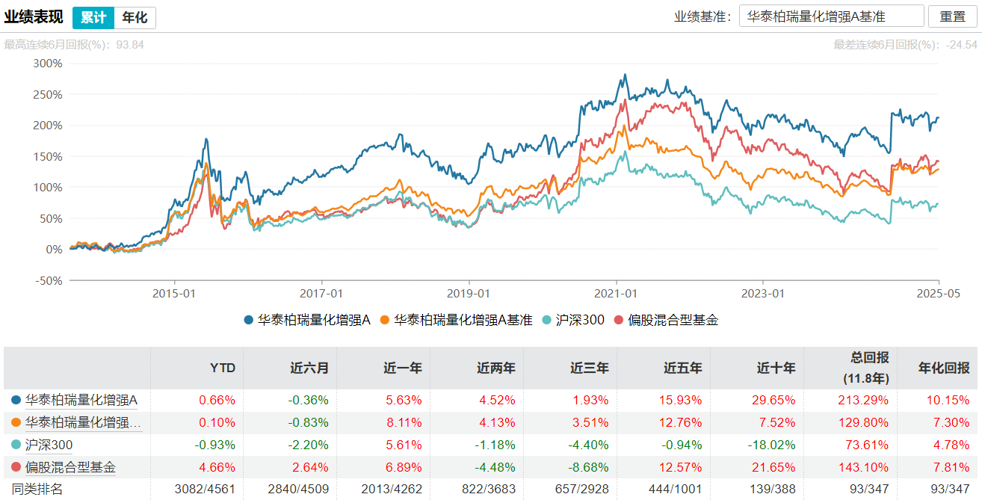
Task: Click the orange 华泰柏瑞量化增强A基准 legend dot
Action: (x=386, y=321)
